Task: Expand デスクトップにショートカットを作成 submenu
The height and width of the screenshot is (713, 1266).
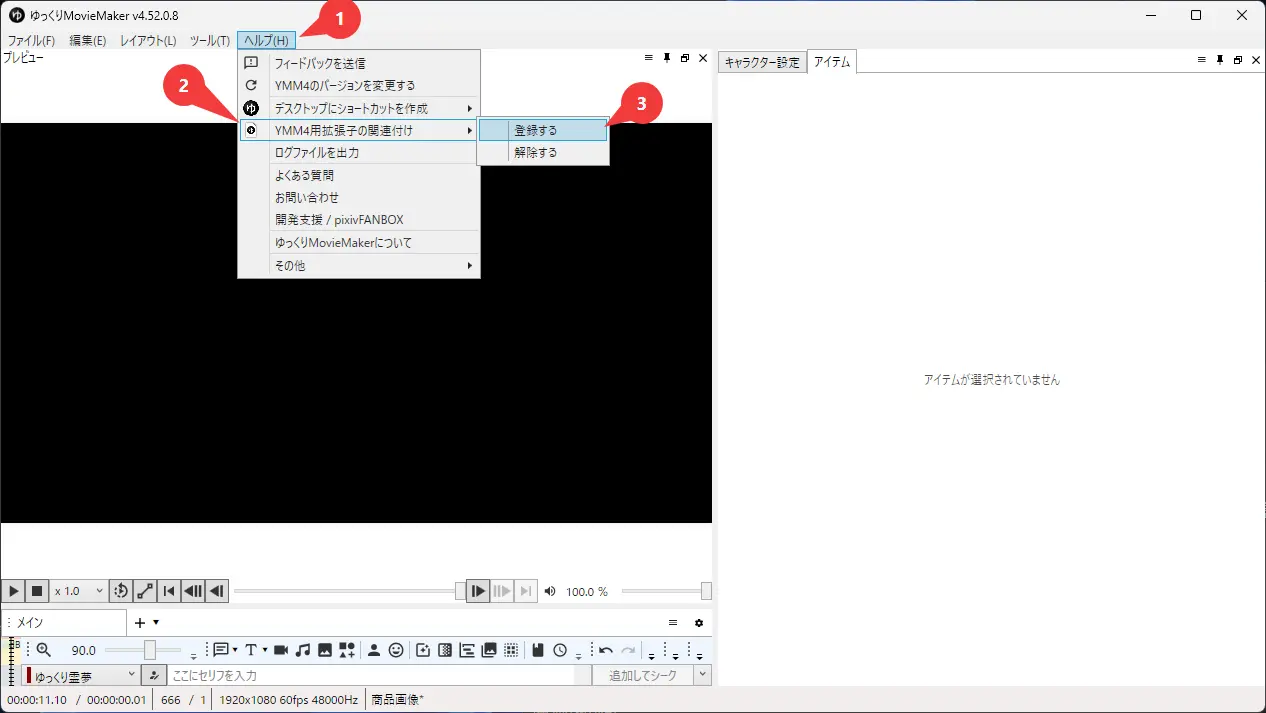Action: tap(359, 108)
